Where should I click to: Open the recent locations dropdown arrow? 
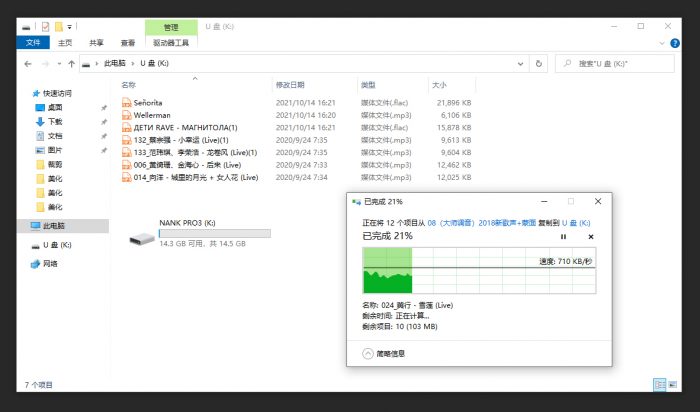(58, 63)
